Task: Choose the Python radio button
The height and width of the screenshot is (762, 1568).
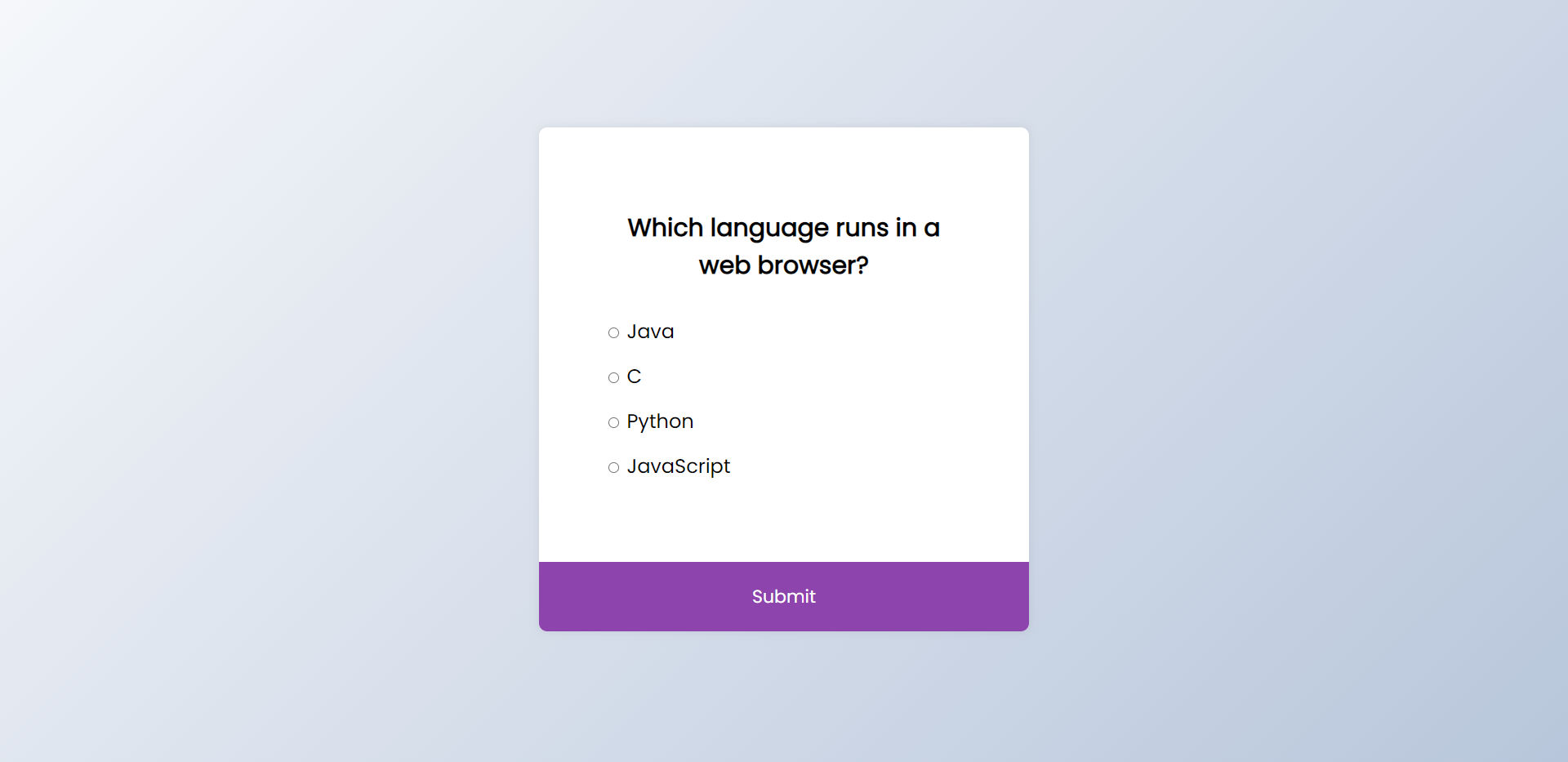Action: click(613, 422)
